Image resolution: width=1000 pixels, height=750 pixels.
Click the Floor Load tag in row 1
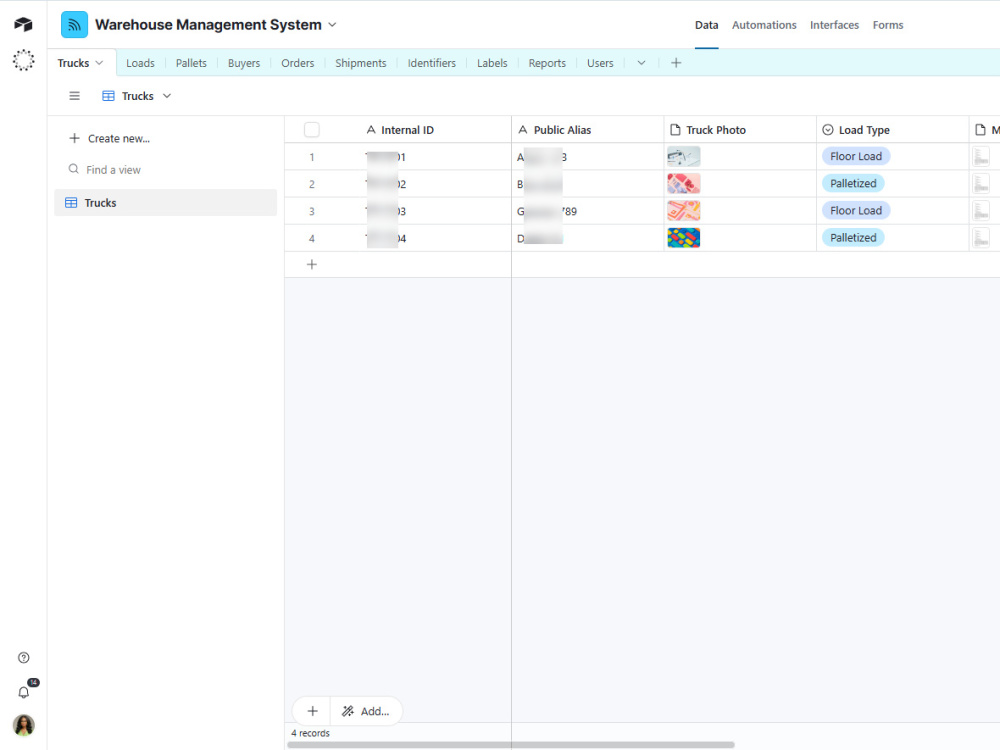[856, 156]
